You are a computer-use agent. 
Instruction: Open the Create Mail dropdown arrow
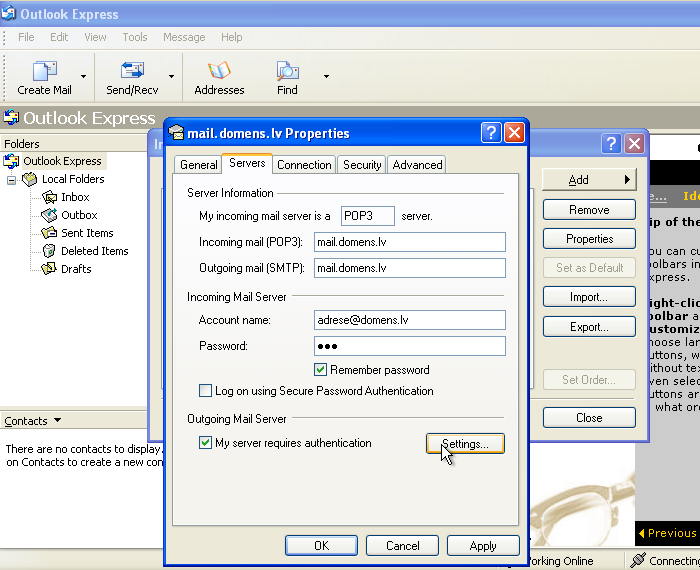pos(83,76)
